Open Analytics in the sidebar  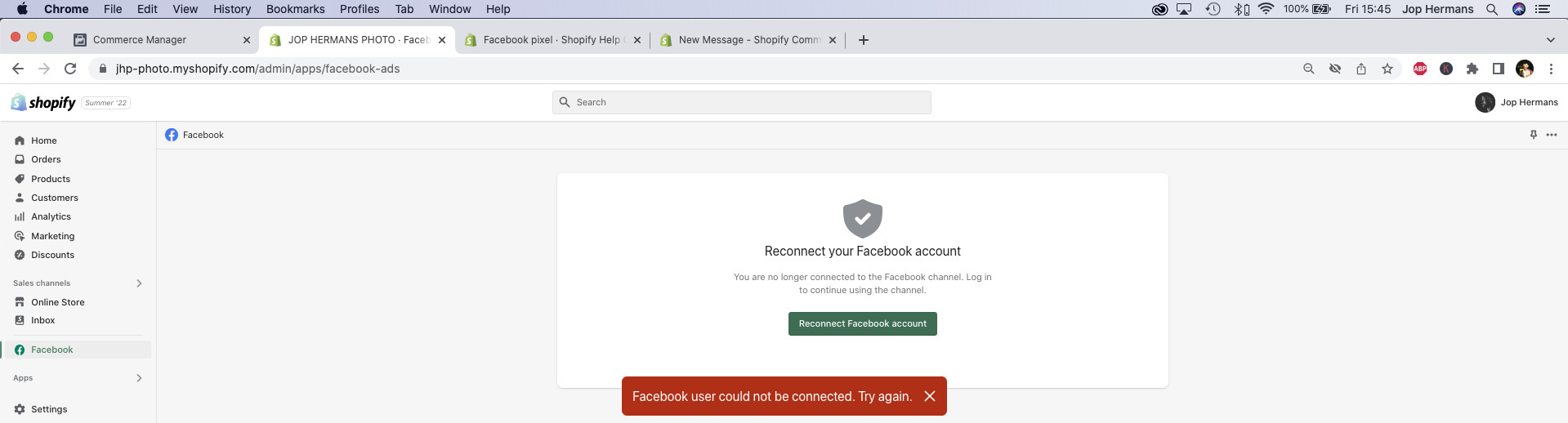click(51, 216)
